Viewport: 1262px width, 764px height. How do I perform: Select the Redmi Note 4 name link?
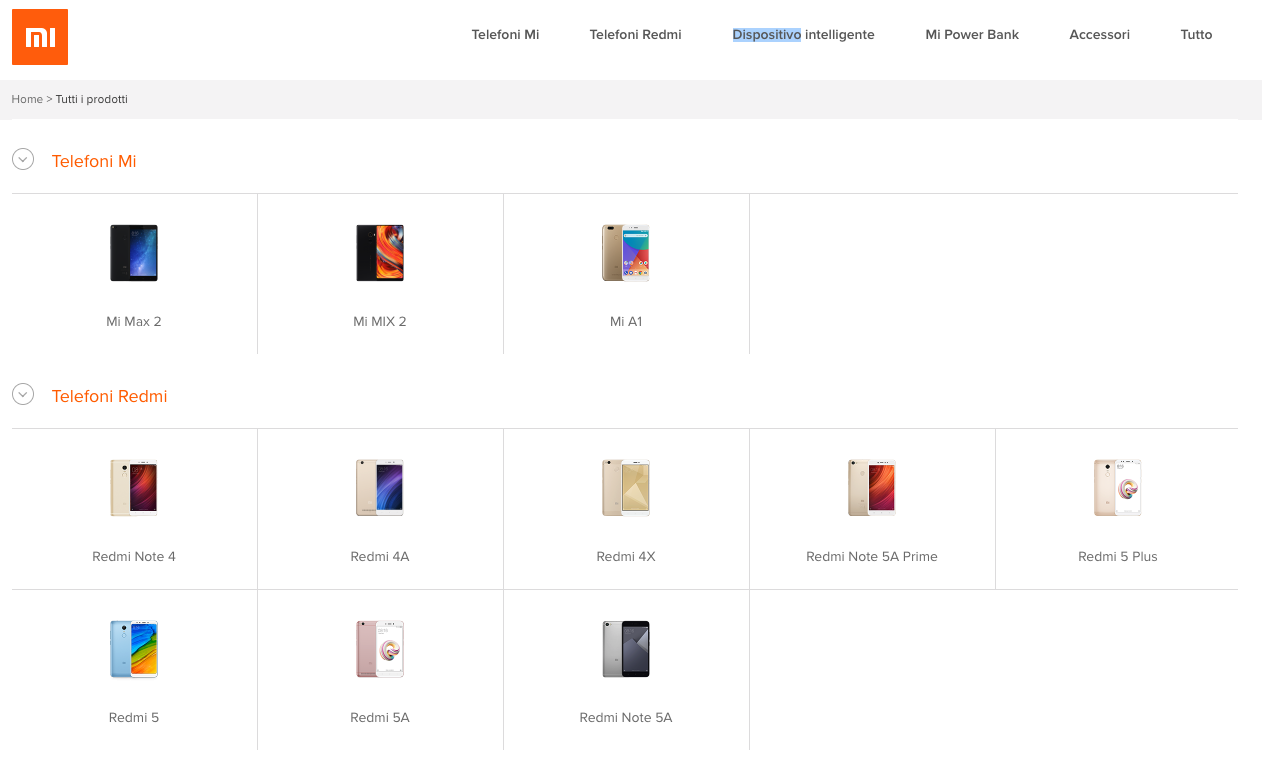point(134,557)
